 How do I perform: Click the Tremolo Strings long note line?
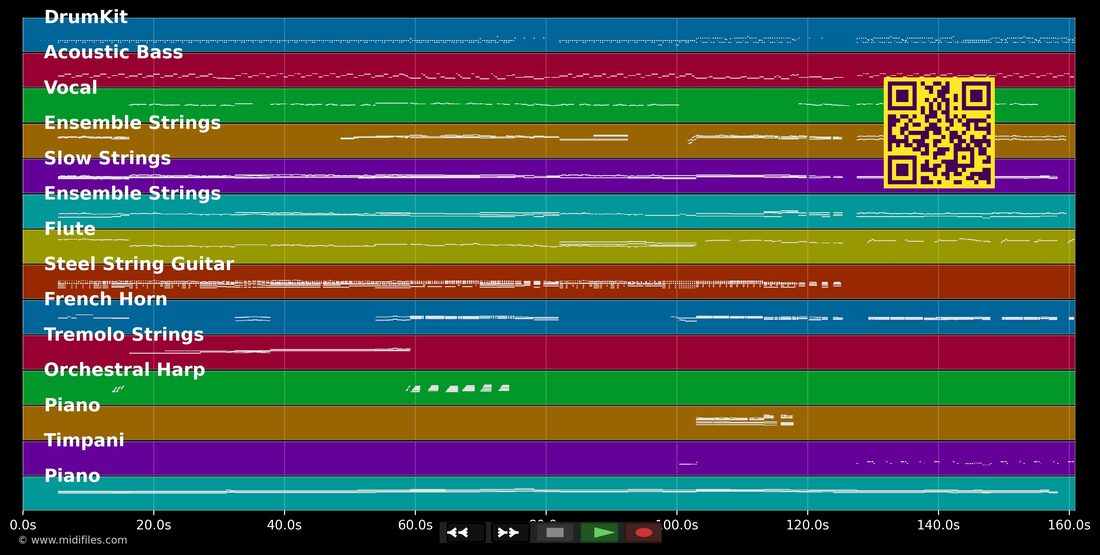[269, 350]
